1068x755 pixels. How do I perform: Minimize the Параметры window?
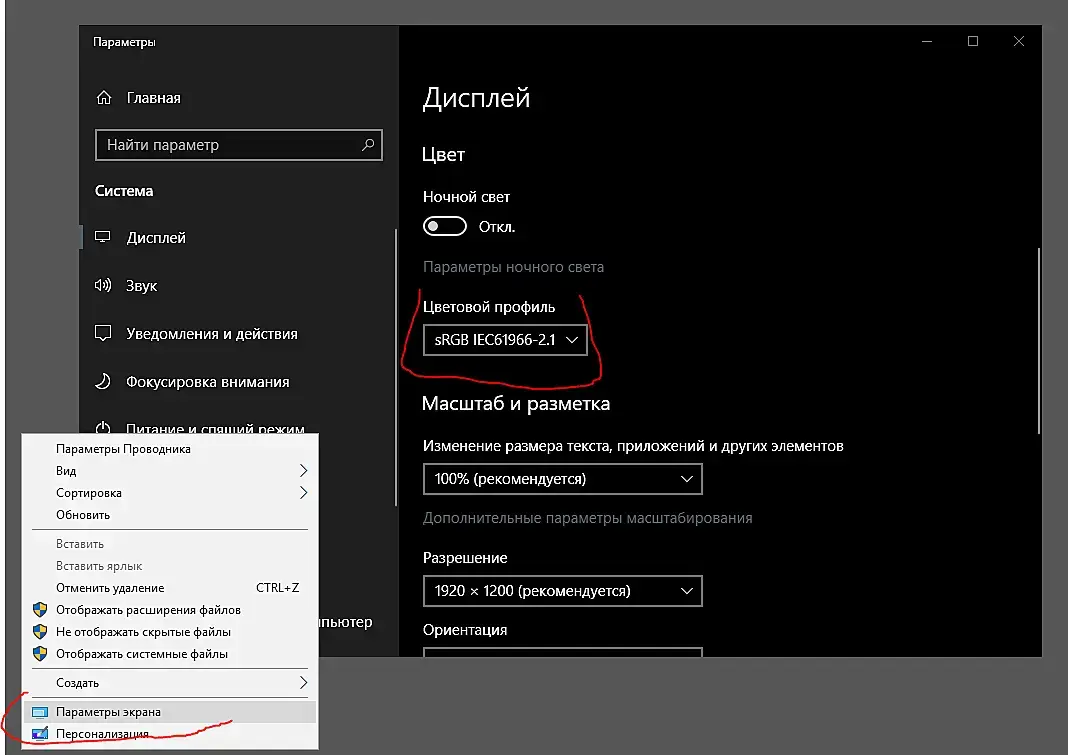(x=927, y=42)
